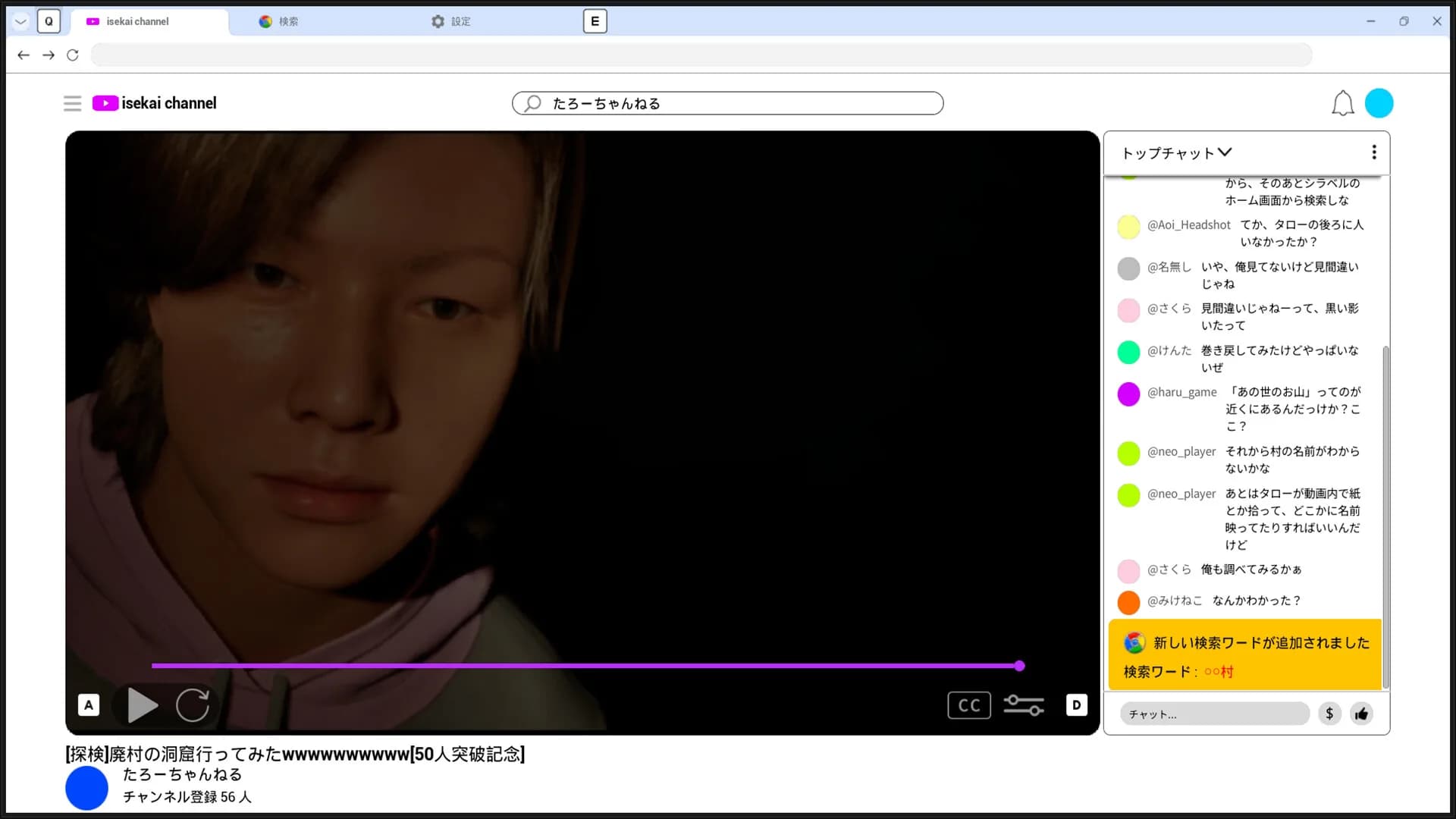The height and width of the screenshot is (819, 1456).
Task: Click the red ○○村 search word
Action: tap(1219, 672)
